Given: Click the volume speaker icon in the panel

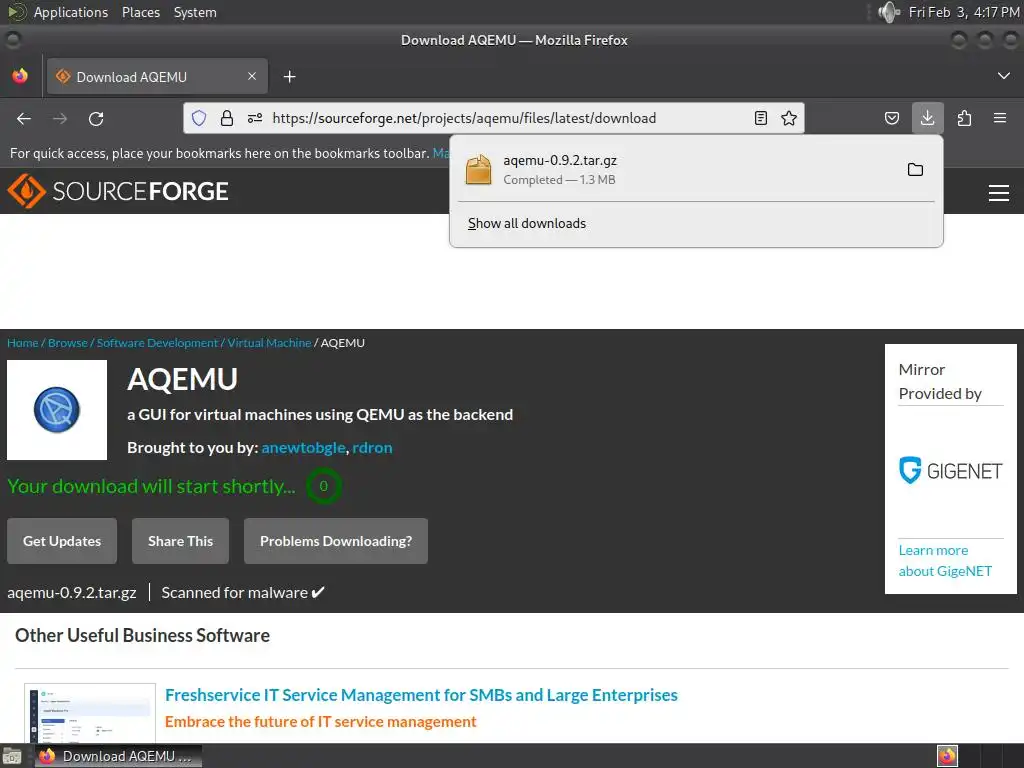Looking at the screenshot, I should (x=888, y=12).
